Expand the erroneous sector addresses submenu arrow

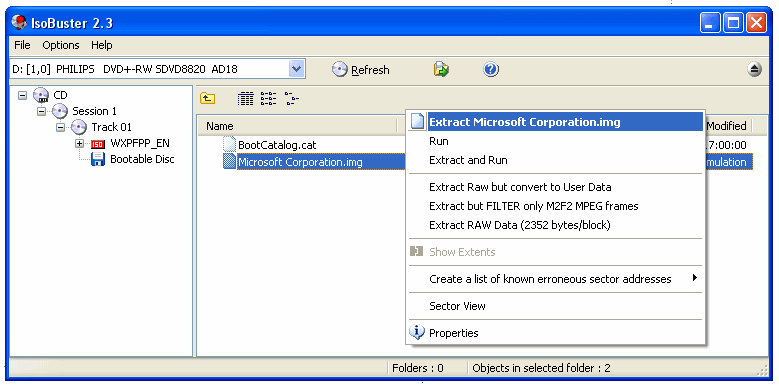695,278
